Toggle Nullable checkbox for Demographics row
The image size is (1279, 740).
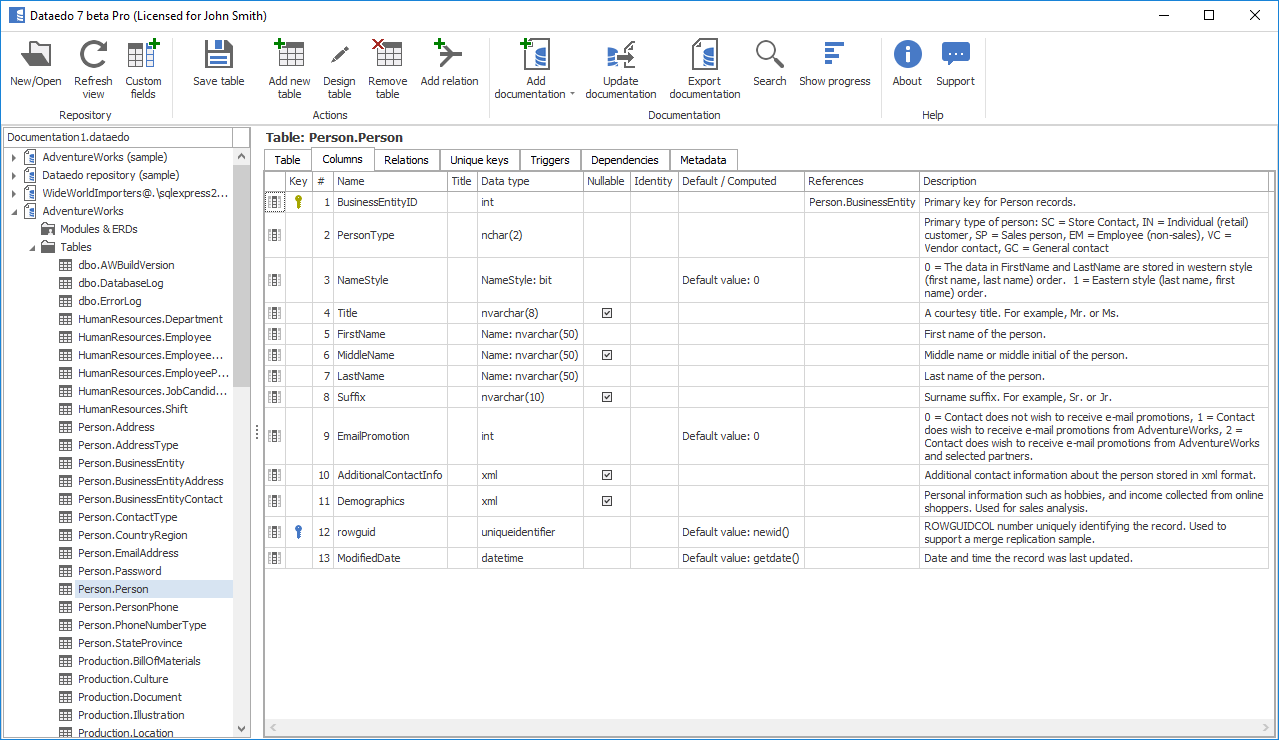(607, 501)
